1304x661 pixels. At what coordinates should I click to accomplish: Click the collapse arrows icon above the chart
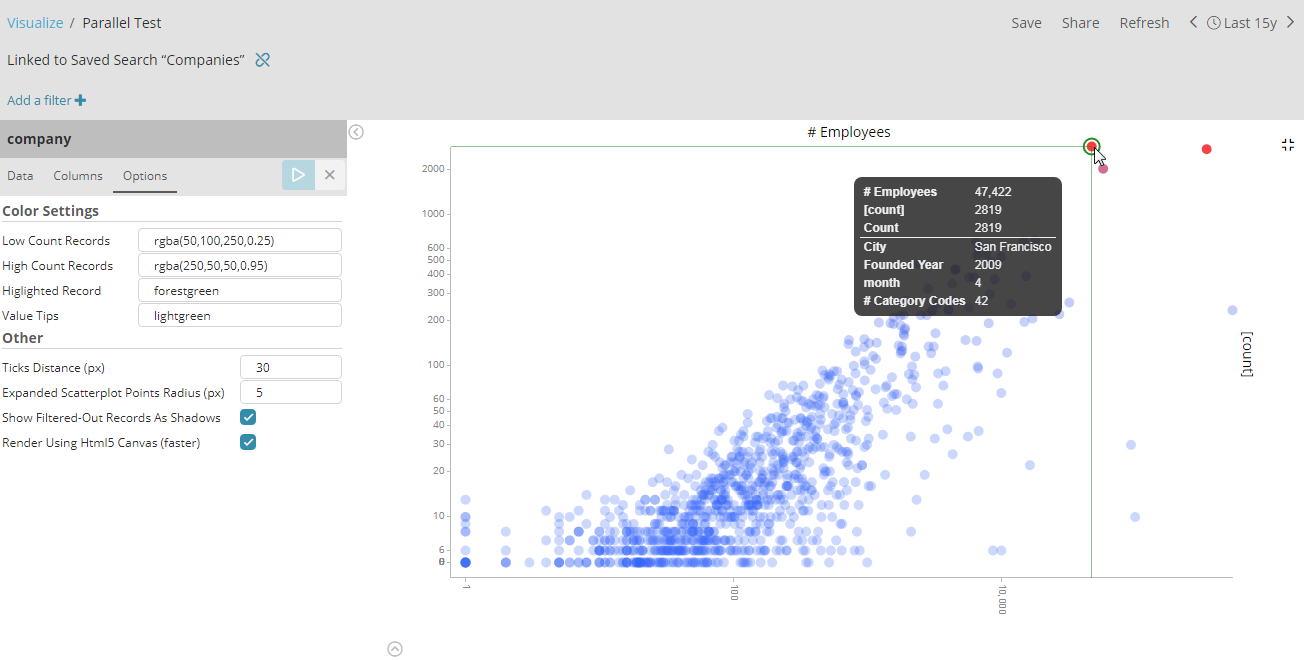(1287, 145)
